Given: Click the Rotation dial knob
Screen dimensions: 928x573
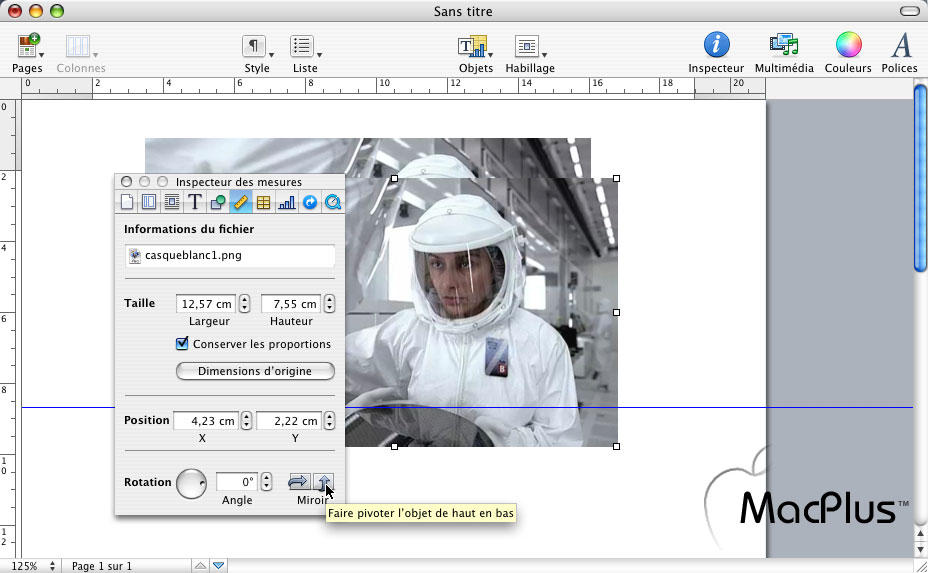Looking at the screenshot, I should (191, 484).
